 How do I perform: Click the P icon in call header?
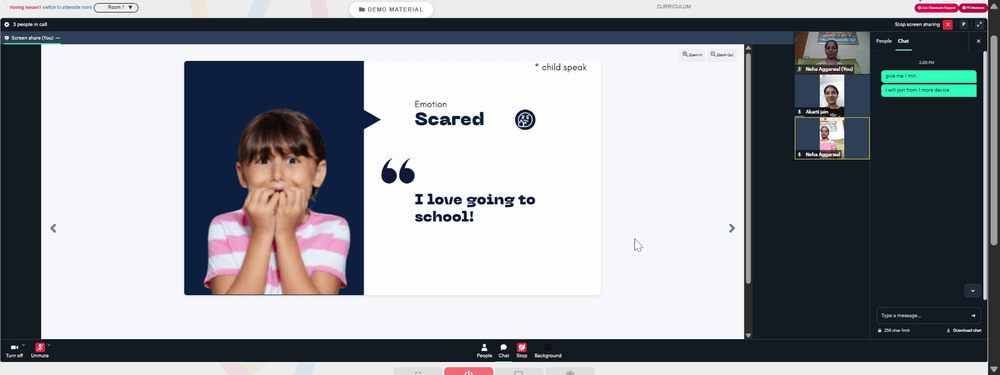pos(964,24)
